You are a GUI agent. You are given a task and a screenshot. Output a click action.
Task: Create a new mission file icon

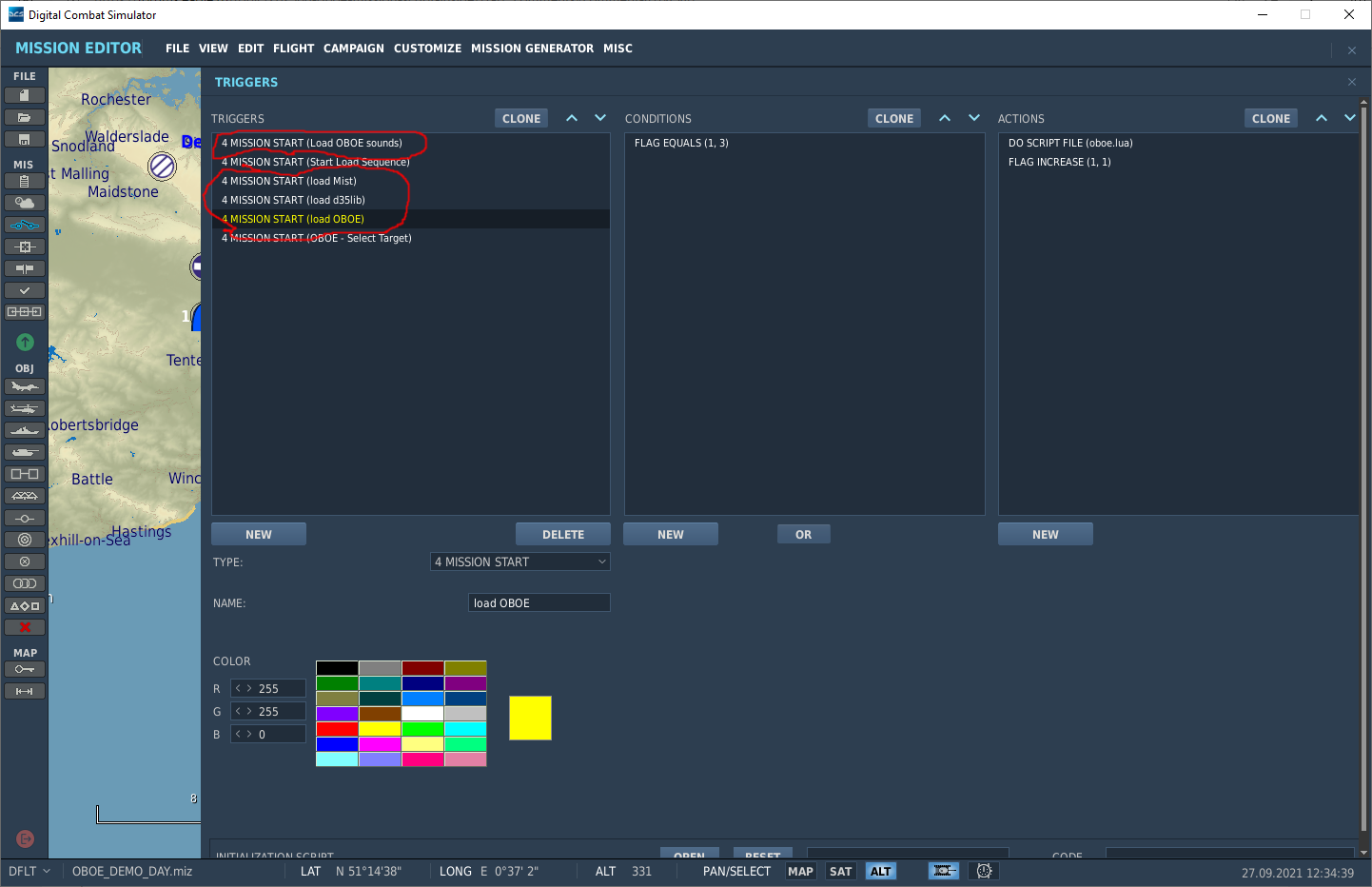point(25,95)
